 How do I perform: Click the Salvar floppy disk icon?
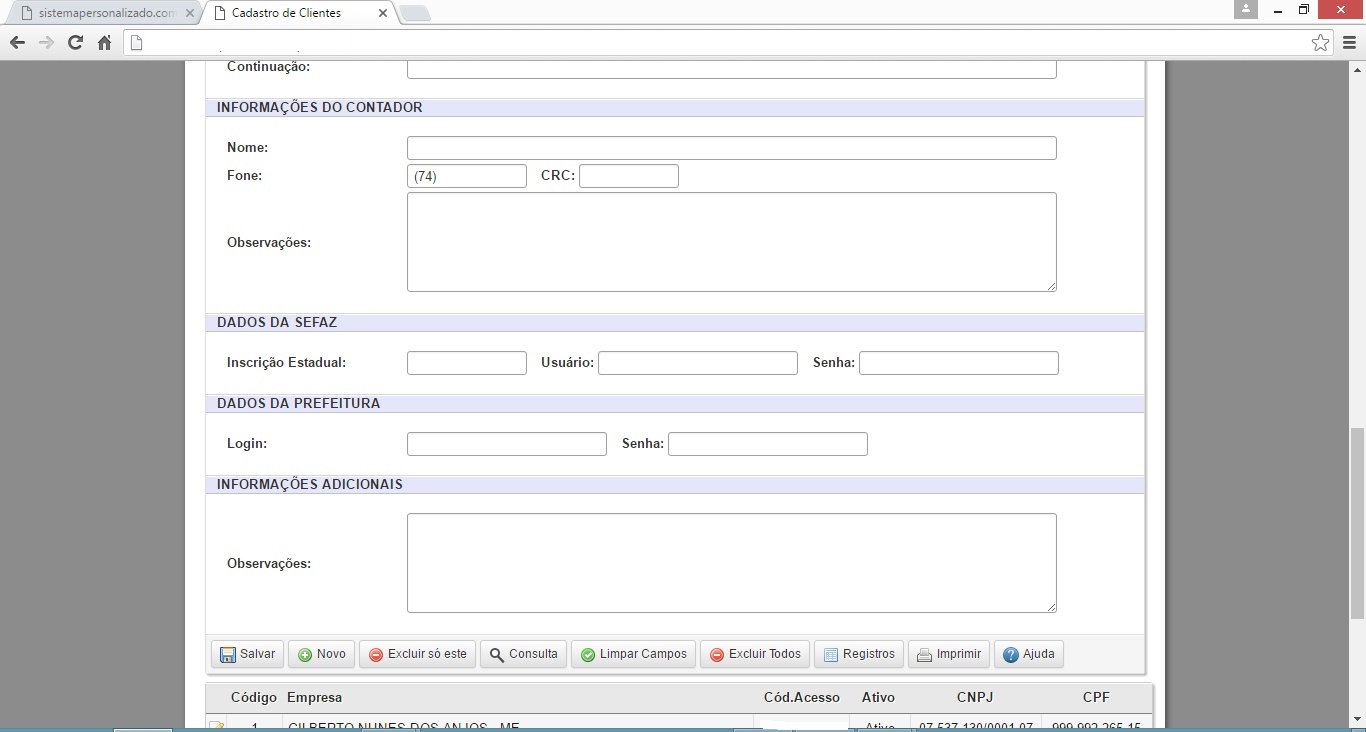pyautogui.click(x=228, y=655)
